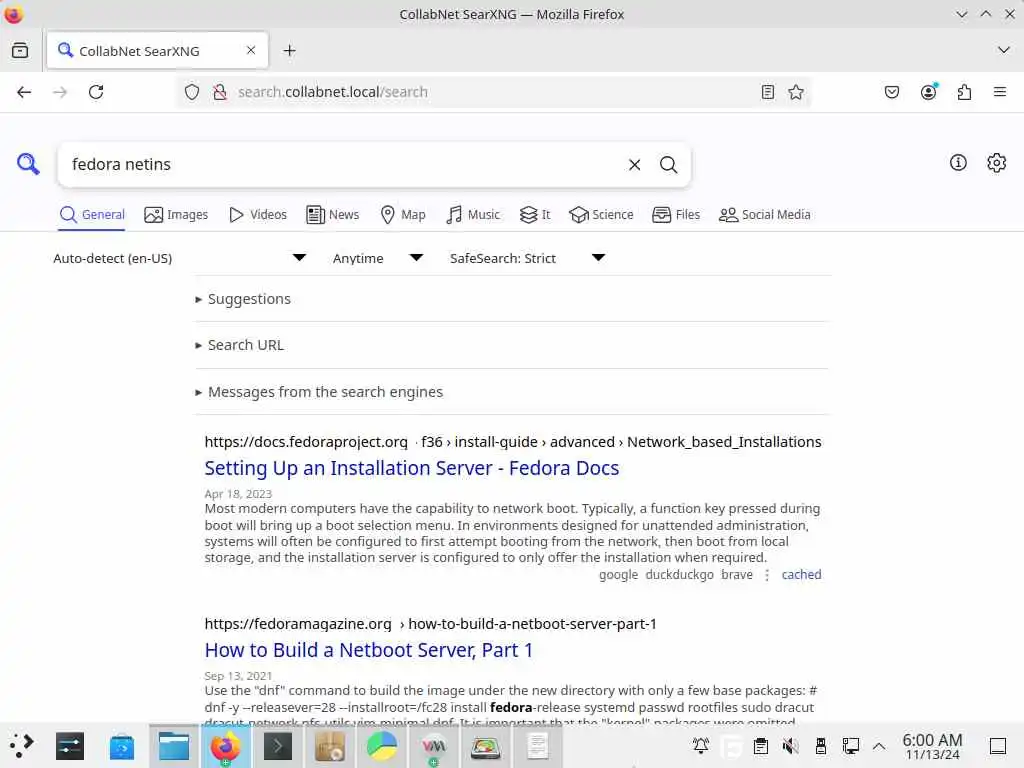This screenshot has height=768, width=1024.
Task: Toggle Reader View in the address bar
Action: (x=768, y=92)
